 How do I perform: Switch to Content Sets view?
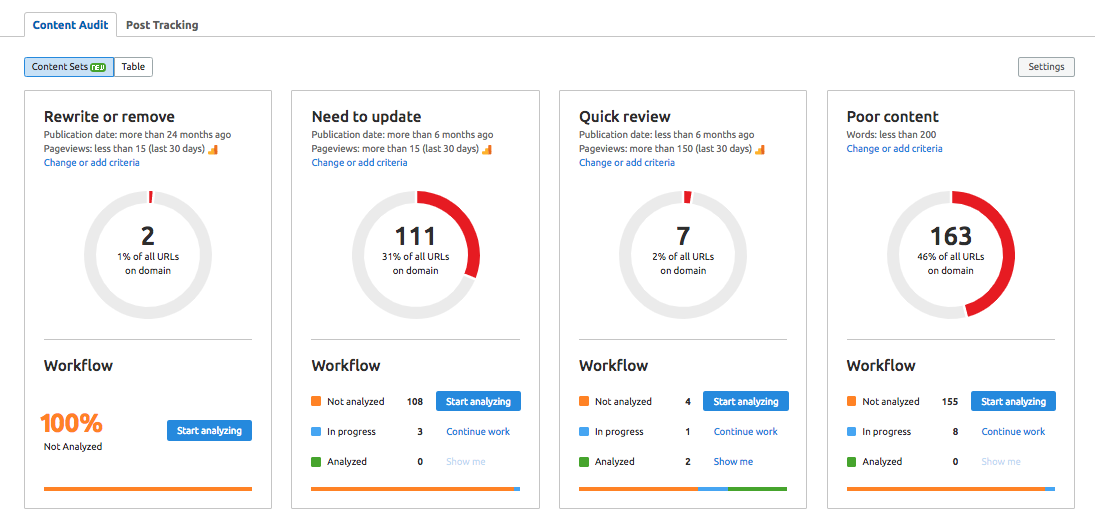click(x=69, y=67)
